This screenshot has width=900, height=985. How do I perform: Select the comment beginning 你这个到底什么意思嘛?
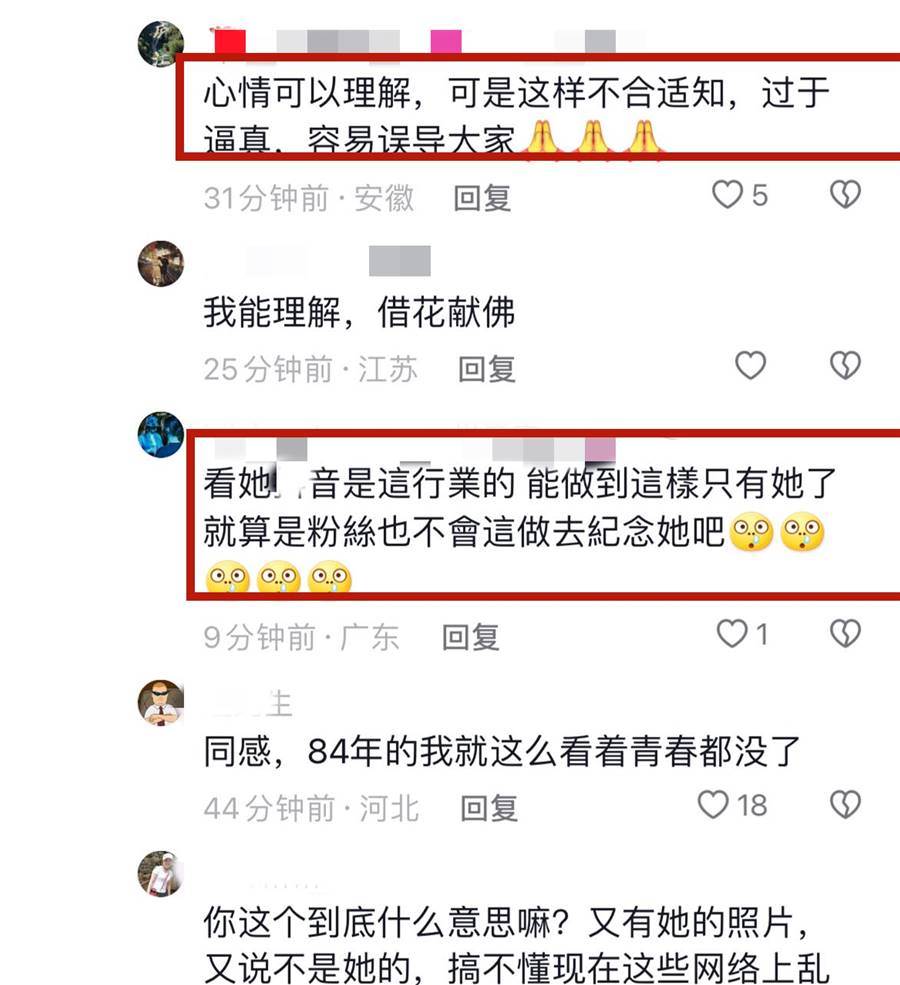click(x=518, y=947)
